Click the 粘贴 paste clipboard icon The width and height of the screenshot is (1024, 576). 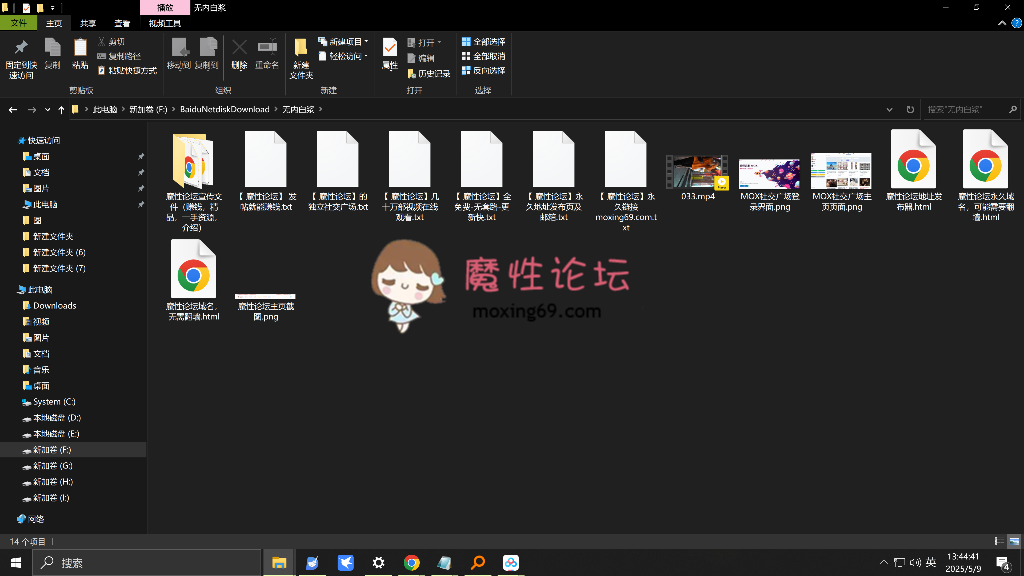[x=80, y=48]
